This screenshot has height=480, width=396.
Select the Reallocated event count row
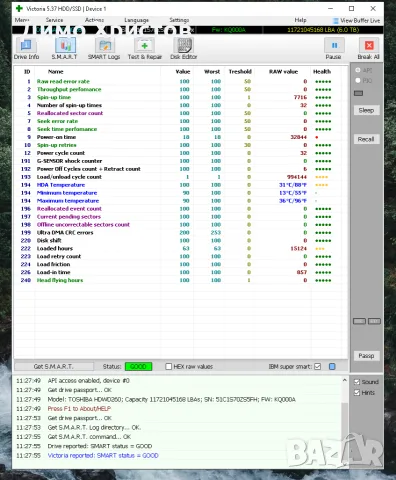click(x=180, y=209)
